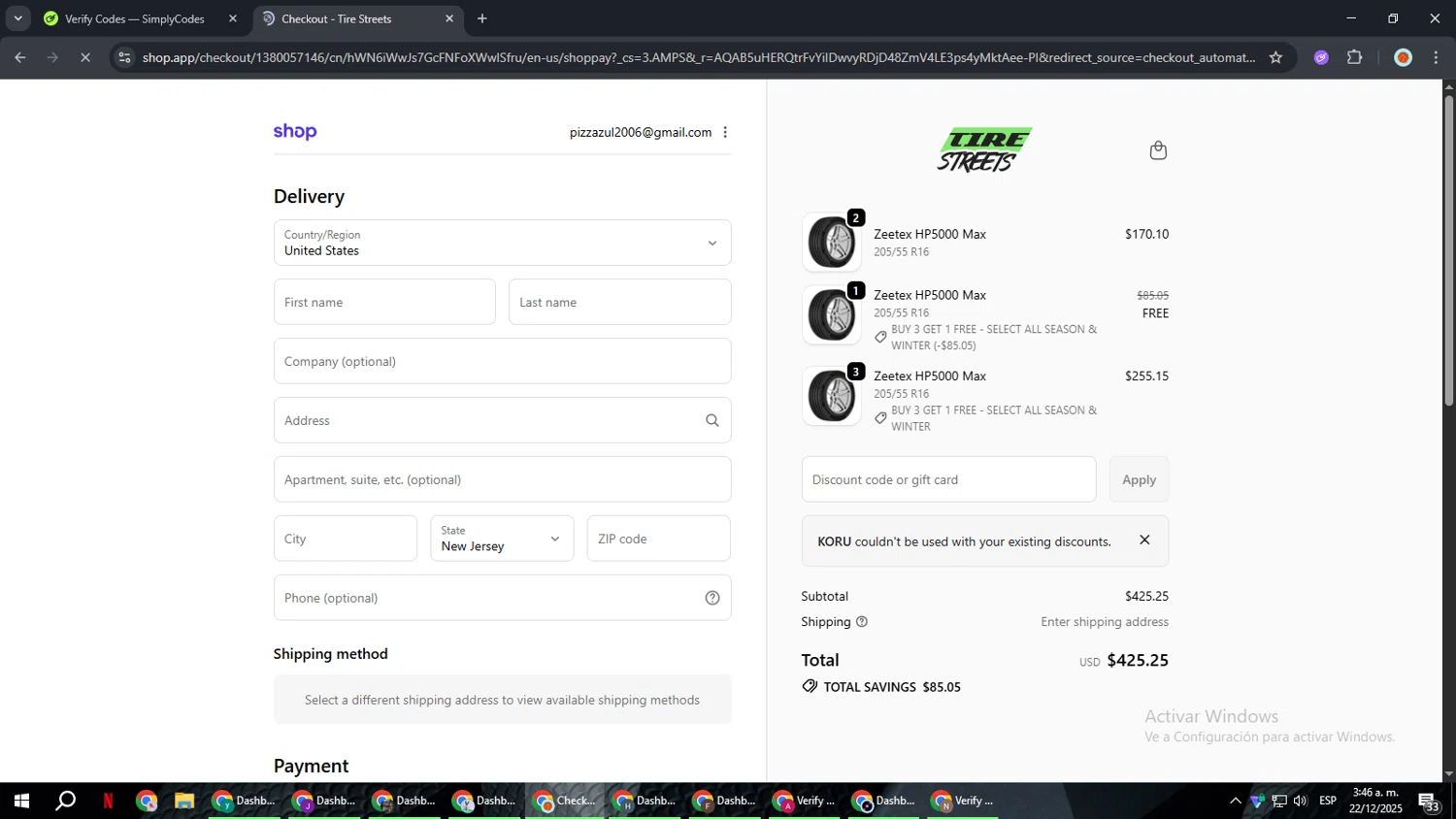Open the notification center with 33 notifications
Image resolution: width=1456 pixels, height=819 pixels.
[x=1428, y=802]
